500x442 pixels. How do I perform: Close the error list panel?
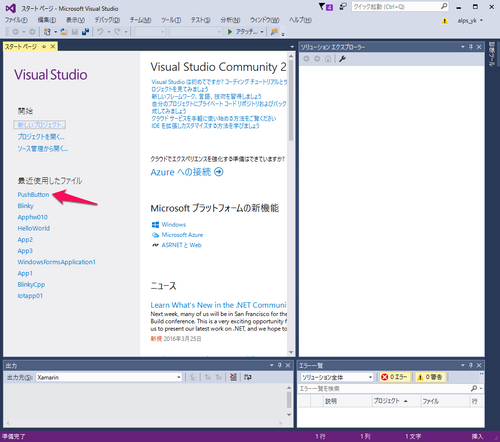[479, 366]
